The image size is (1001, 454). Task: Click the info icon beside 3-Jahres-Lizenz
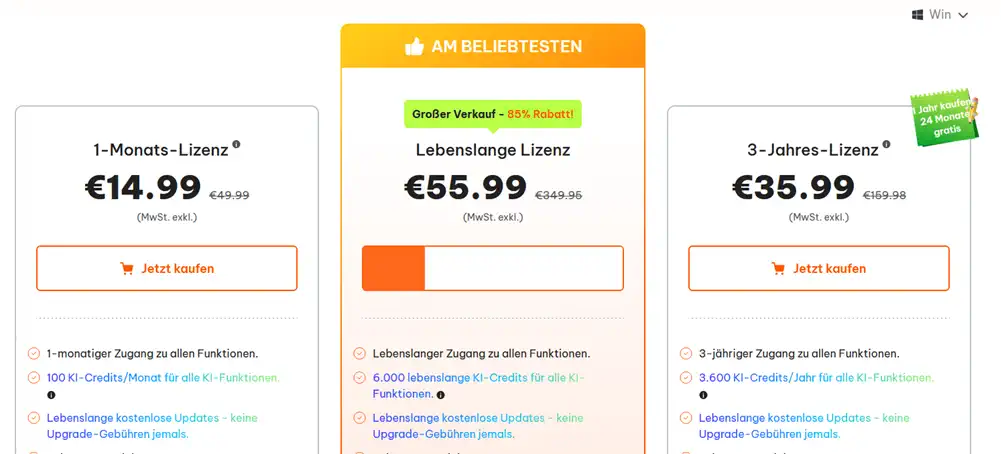coord(886,144)
